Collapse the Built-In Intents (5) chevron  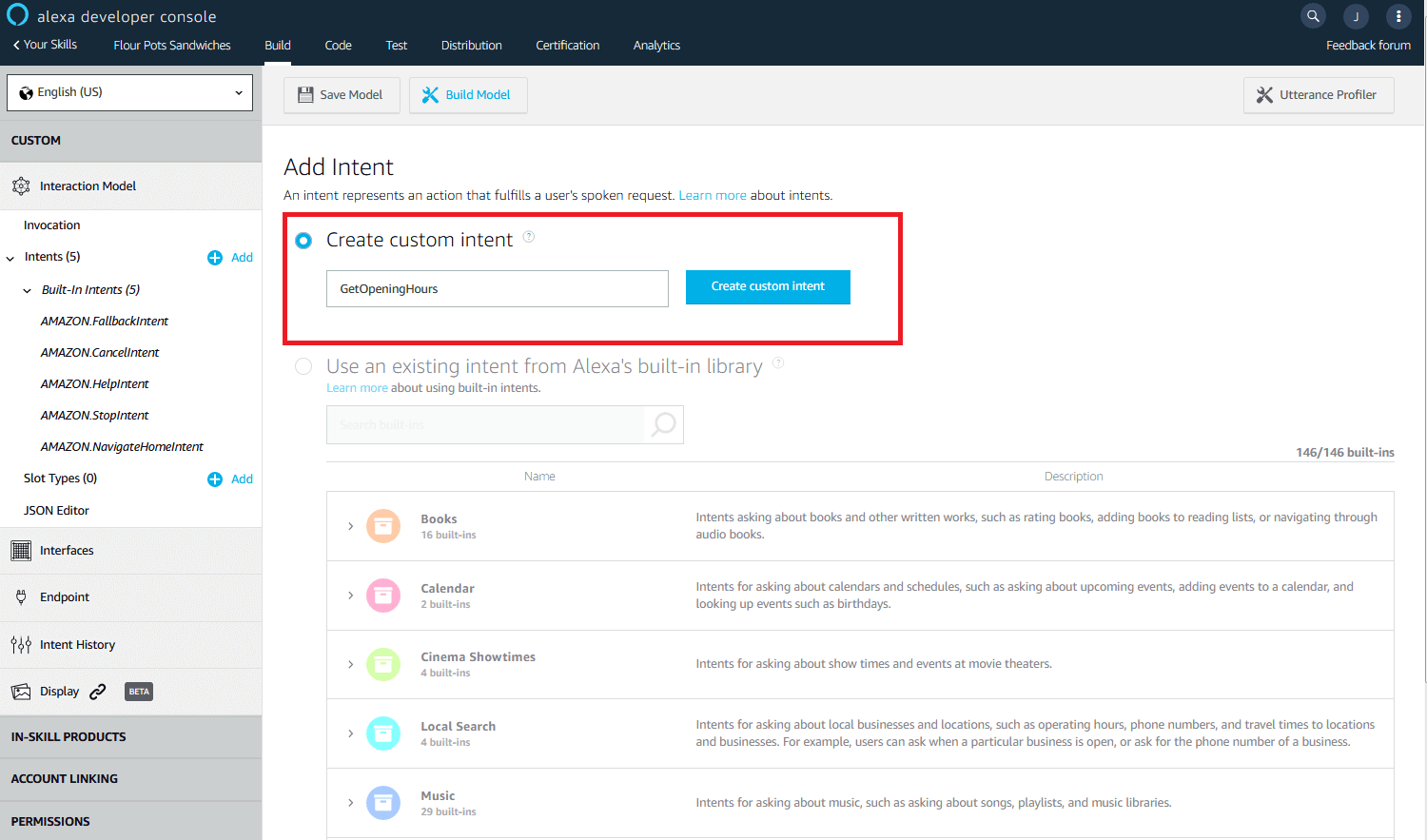click(x=28, y=291)
